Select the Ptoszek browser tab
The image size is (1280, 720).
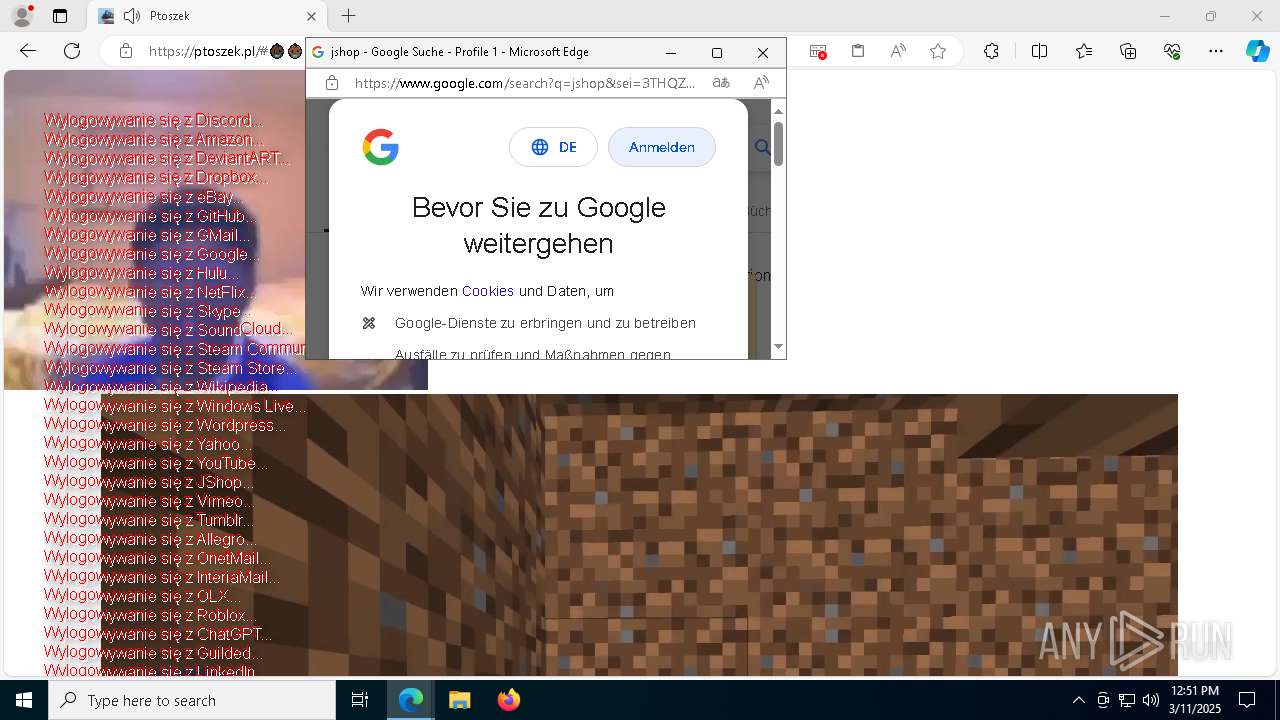point(206,16)
